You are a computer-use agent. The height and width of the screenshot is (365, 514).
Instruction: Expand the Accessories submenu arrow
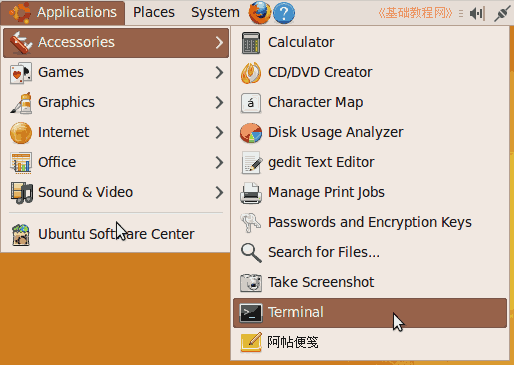219,43
